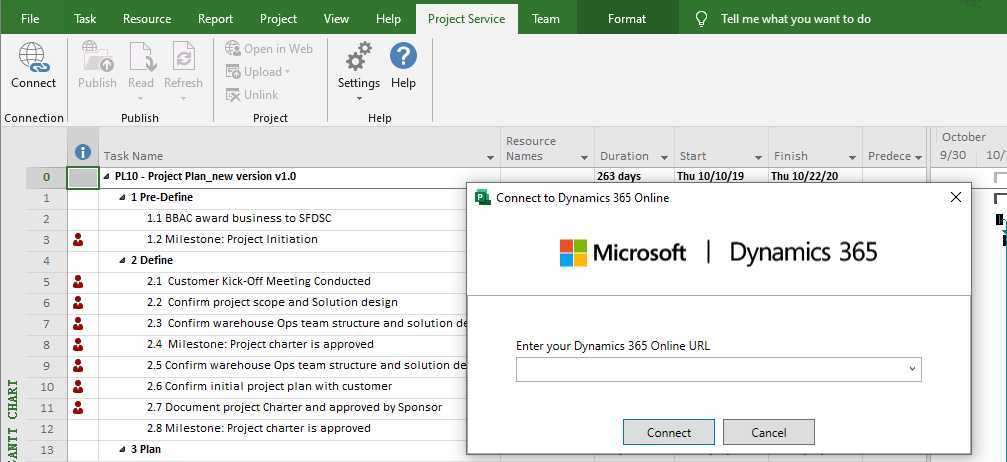The height and width of the screenshot is (462, 1007).
Task: Open Finish column filter dropdown
Action: click(852, 157)
